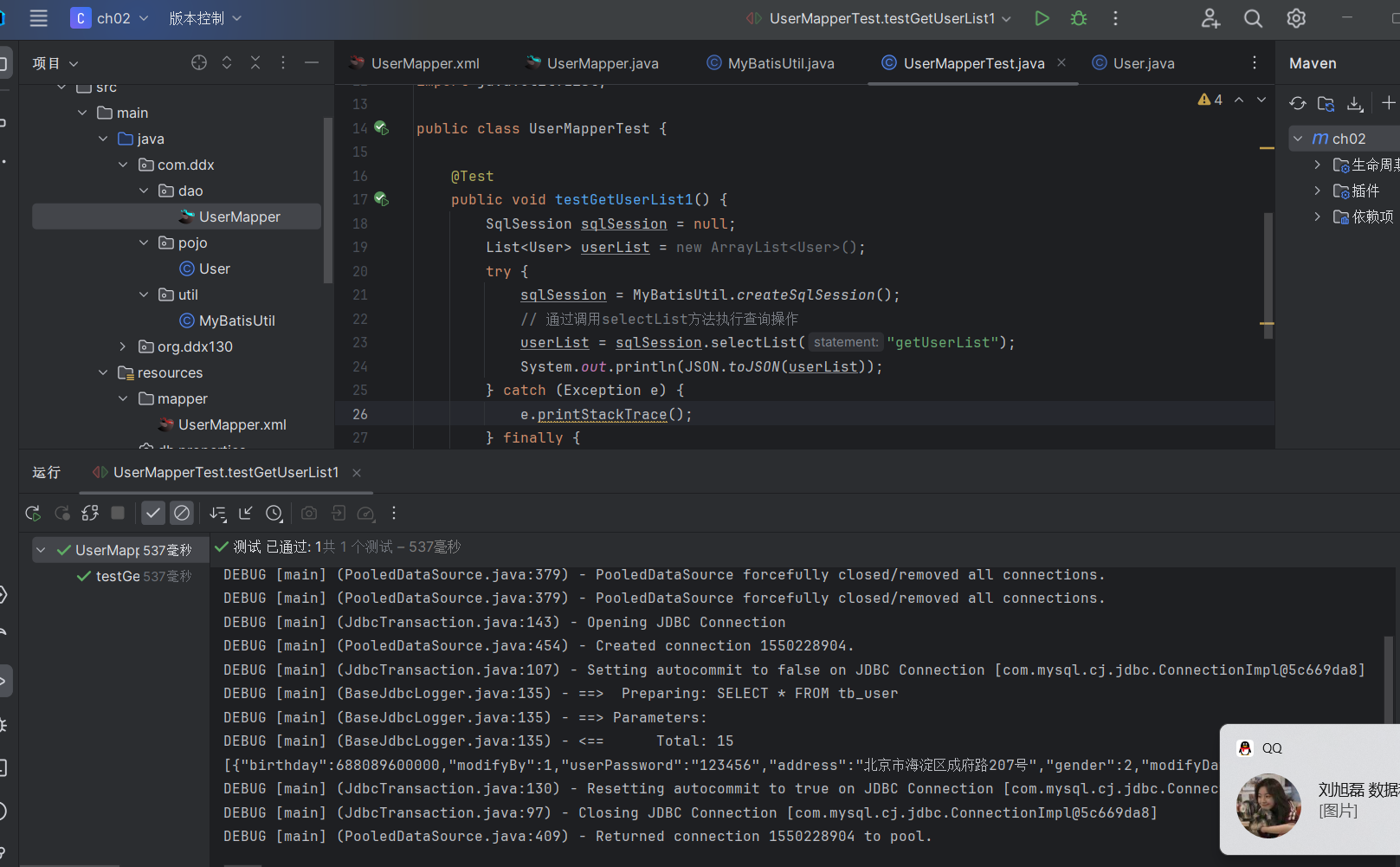Stop the running process
Screen dimensions: 1400x867
(118, 513)
